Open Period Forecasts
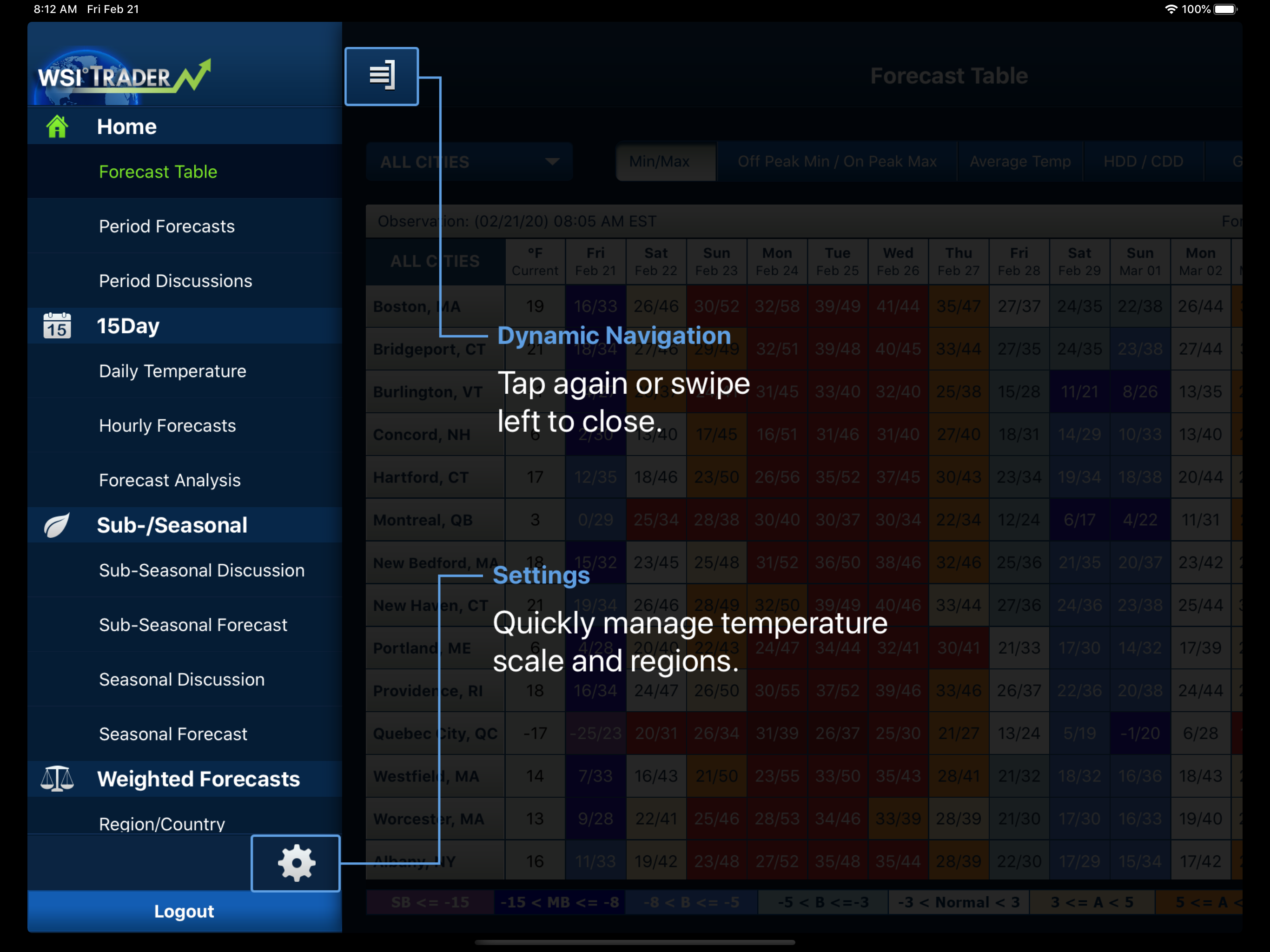Viewport: 1270px width, 952px height. (x=185, y=226)
